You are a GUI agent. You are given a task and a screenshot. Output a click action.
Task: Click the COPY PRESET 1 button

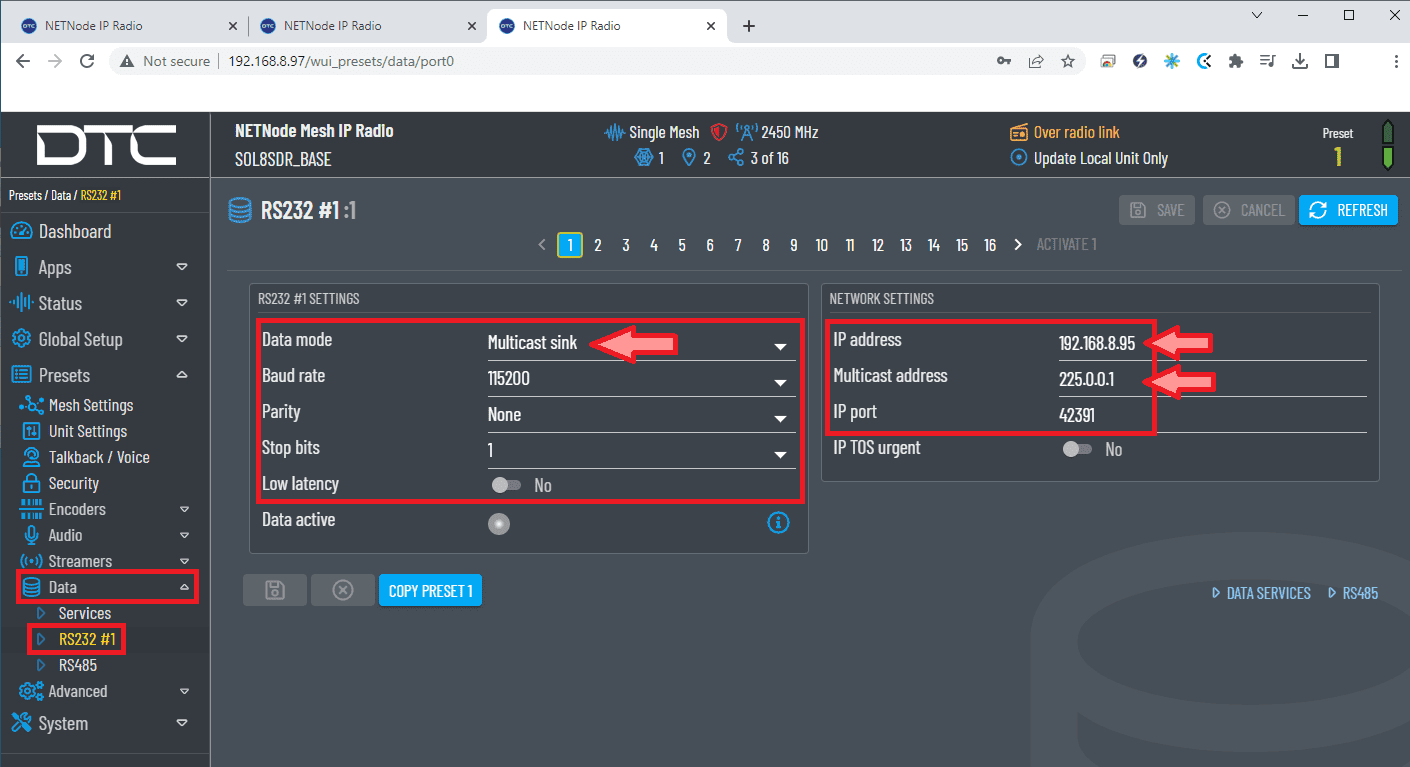430,591
